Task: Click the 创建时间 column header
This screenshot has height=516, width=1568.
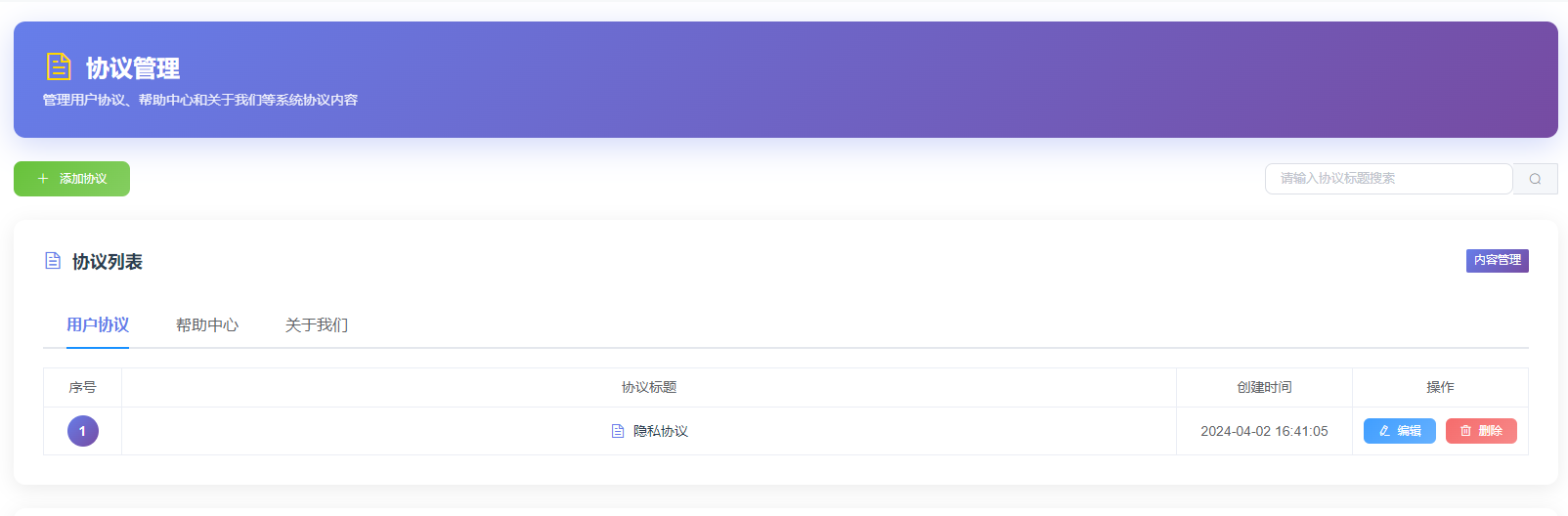Action: [x=1264, y=388]
